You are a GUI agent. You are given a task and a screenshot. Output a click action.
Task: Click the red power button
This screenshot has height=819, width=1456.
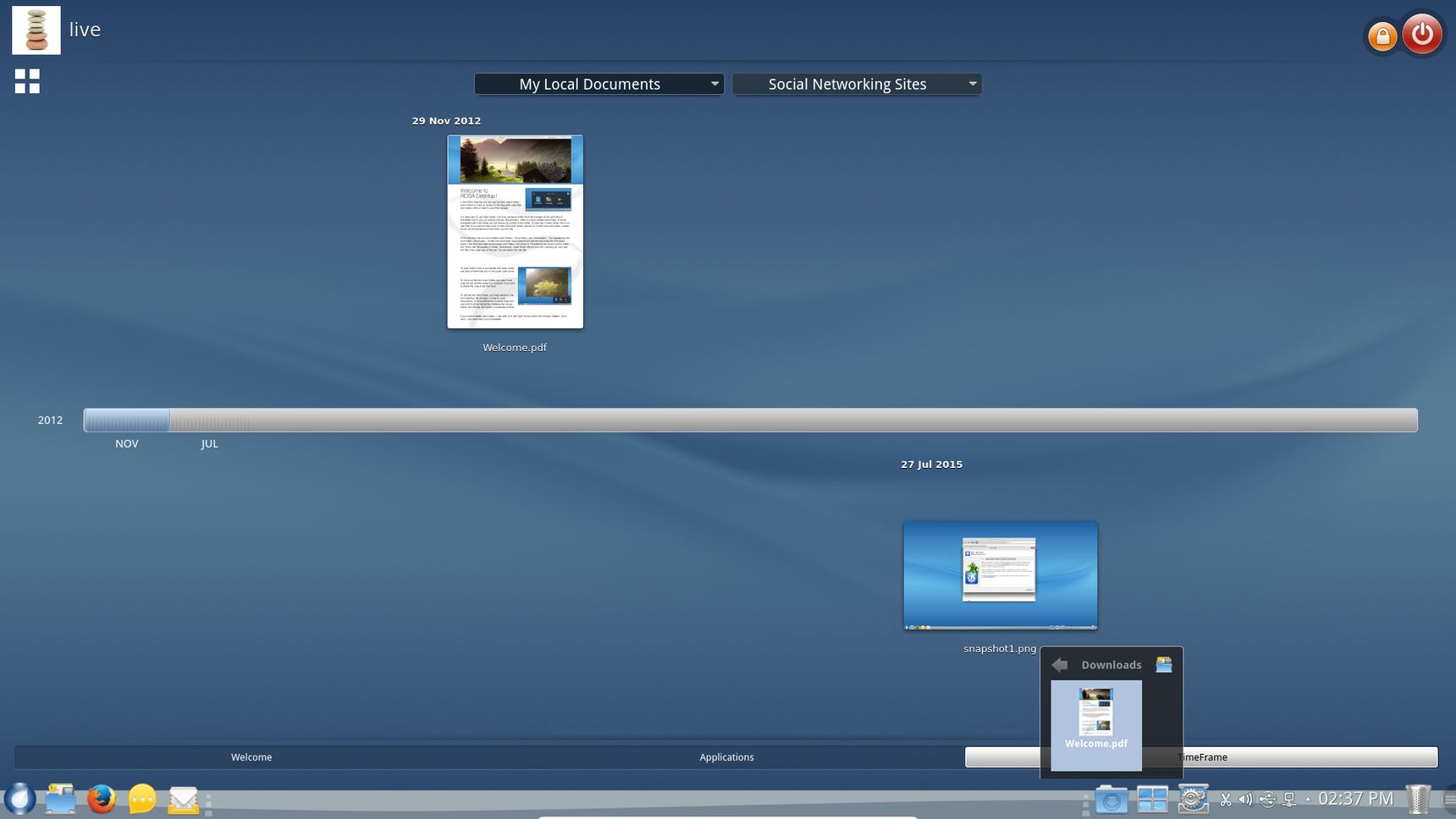pyautogui.click(x=1422, y=35)
